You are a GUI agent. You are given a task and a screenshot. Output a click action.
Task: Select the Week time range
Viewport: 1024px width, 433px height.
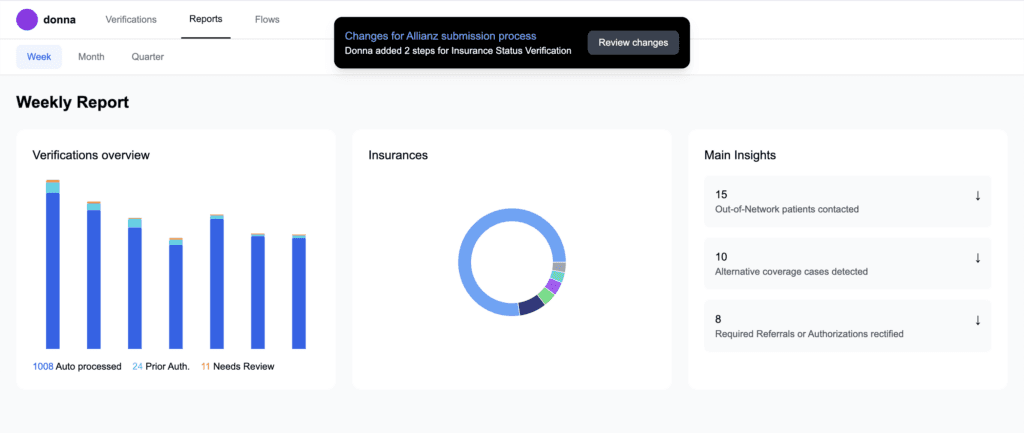point(39,57)
